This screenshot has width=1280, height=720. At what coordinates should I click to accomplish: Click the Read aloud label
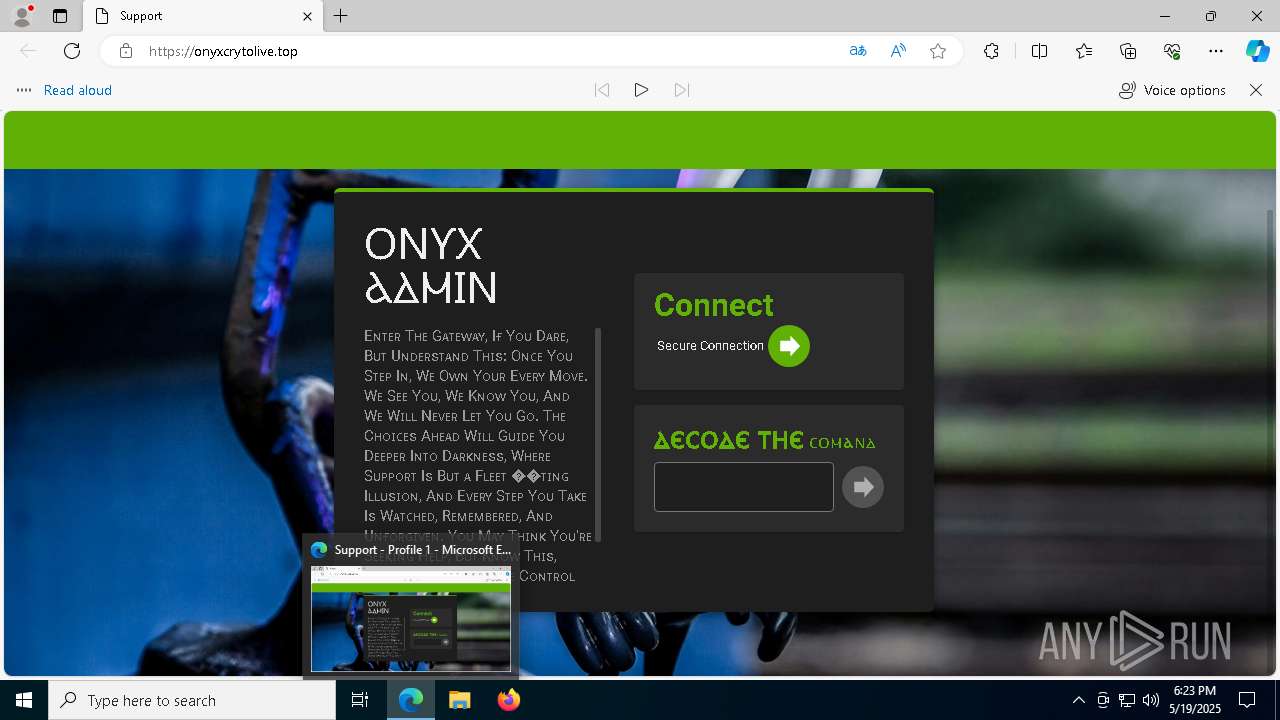point(78,90)
